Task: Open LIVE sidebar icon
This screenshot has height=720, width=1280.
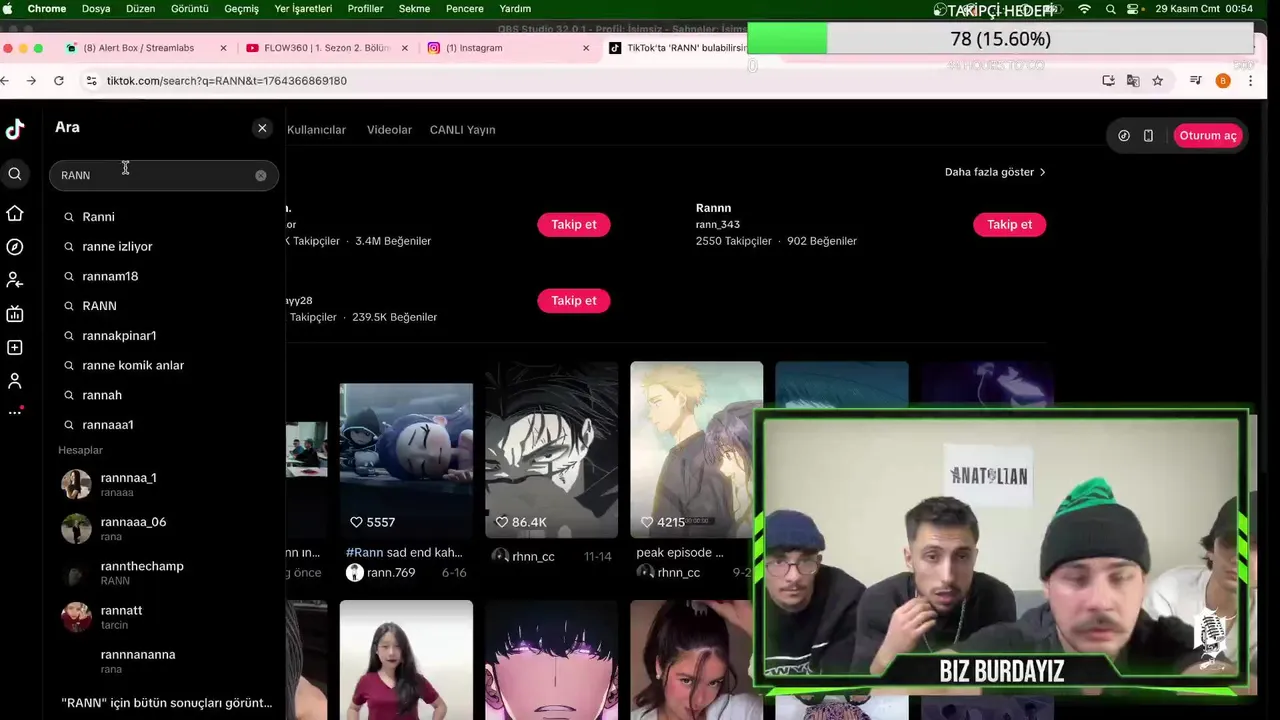Action: [x=15, y=314]
